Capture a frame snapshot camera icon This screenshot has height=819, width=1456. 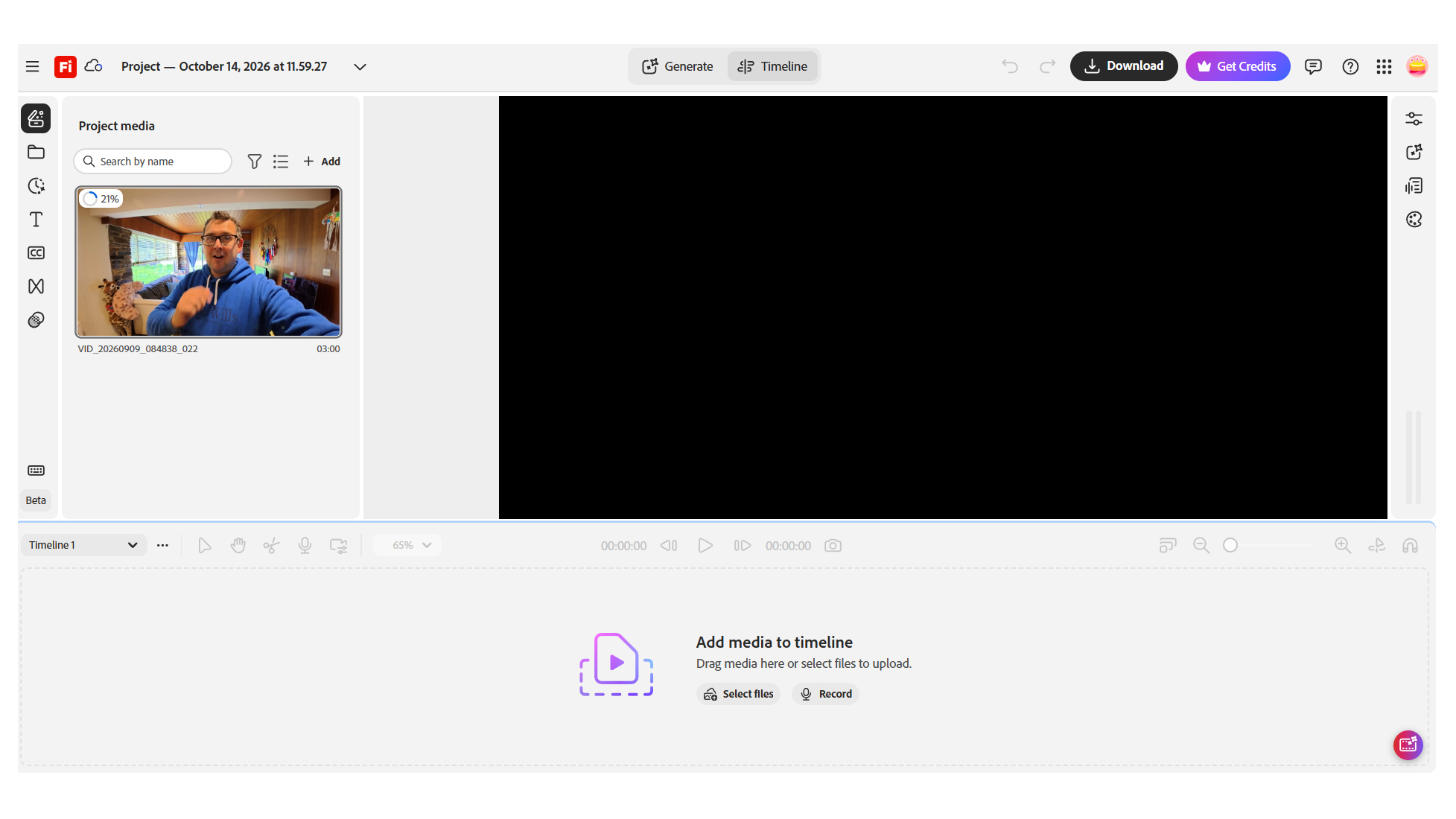coord(833,546)
